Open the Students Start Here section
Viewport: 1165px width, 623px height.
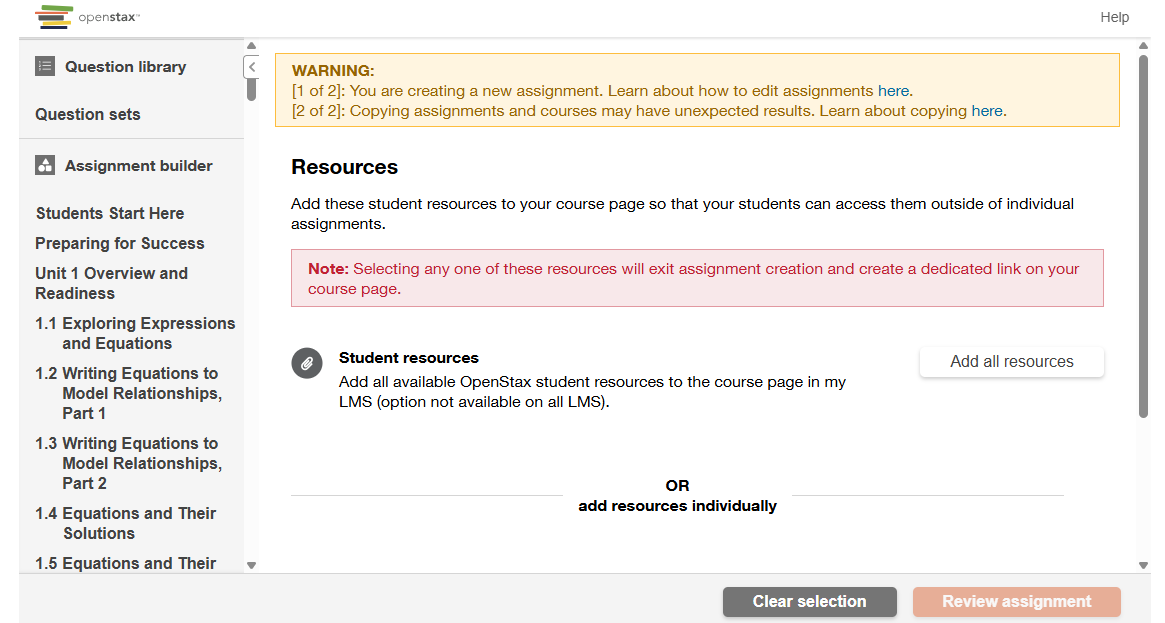tap(110, 213)
